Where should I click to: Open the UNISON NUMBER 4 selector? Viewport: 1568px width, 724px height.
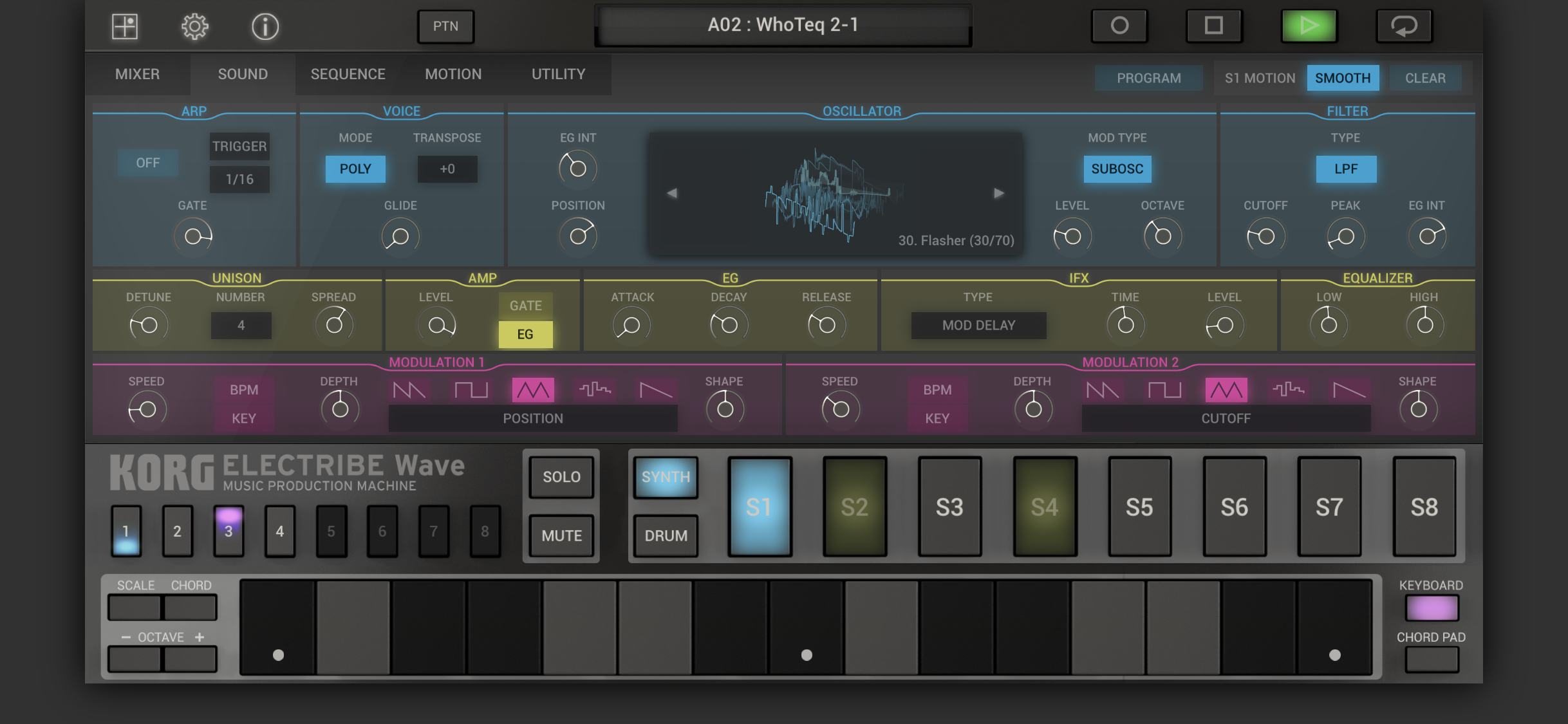241,325
